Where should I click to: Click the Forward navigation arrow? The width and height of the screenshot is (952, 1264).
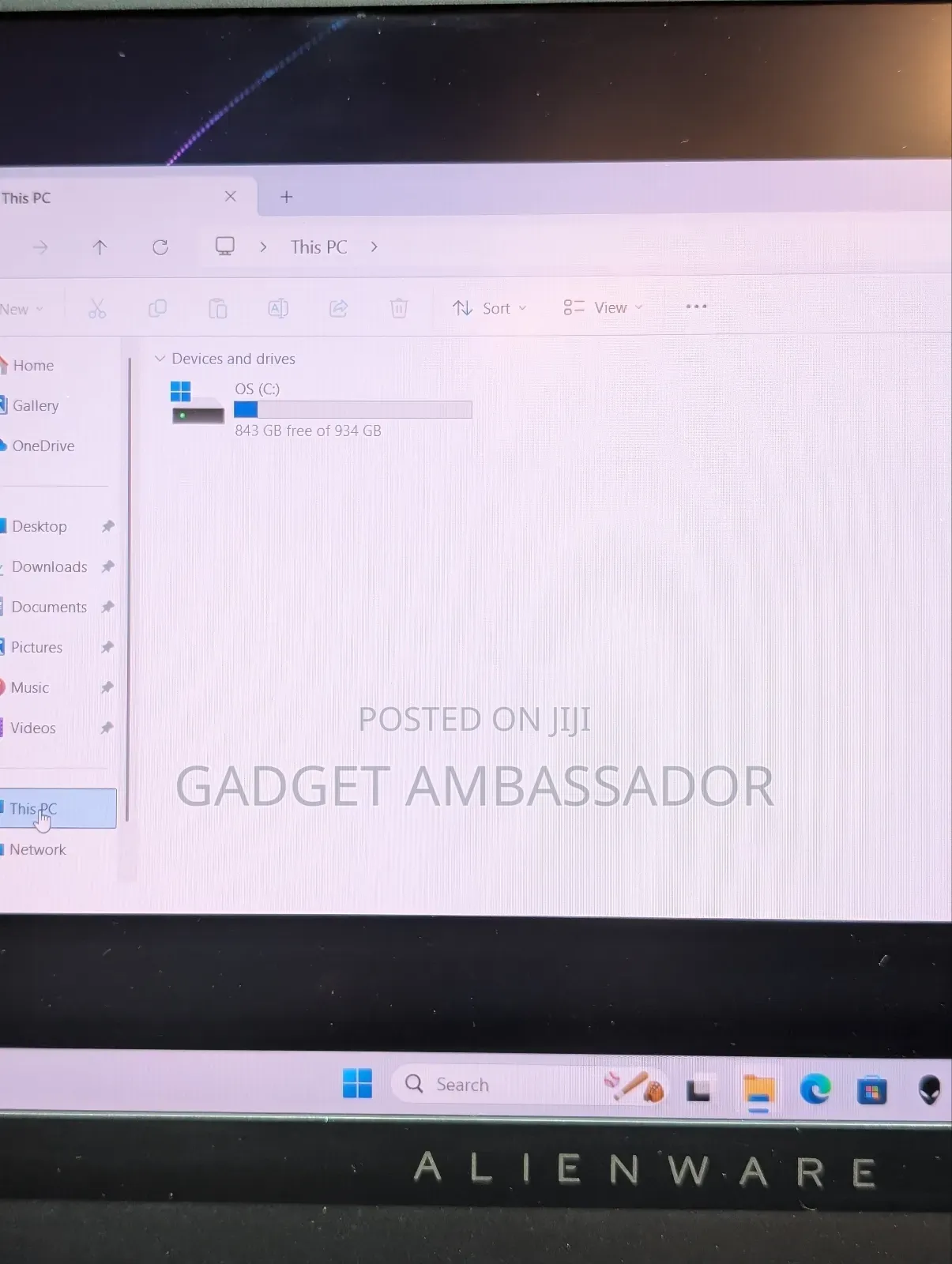click(40, 247)
